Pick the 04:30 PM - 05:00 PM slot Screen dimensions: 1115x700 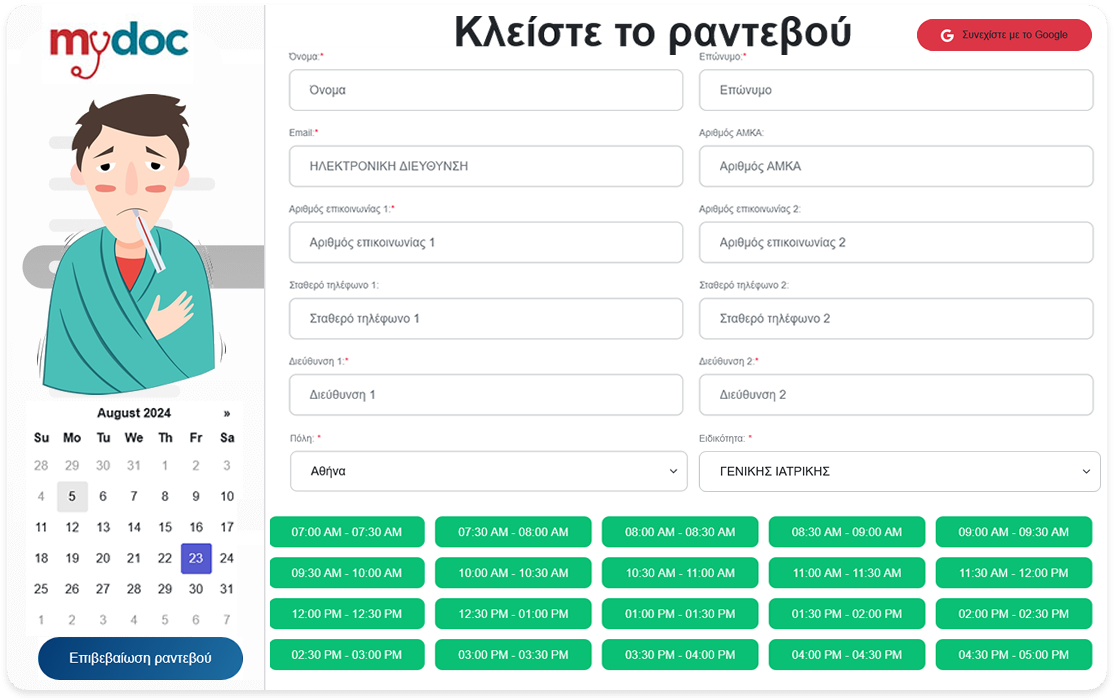coord(1013,655)
